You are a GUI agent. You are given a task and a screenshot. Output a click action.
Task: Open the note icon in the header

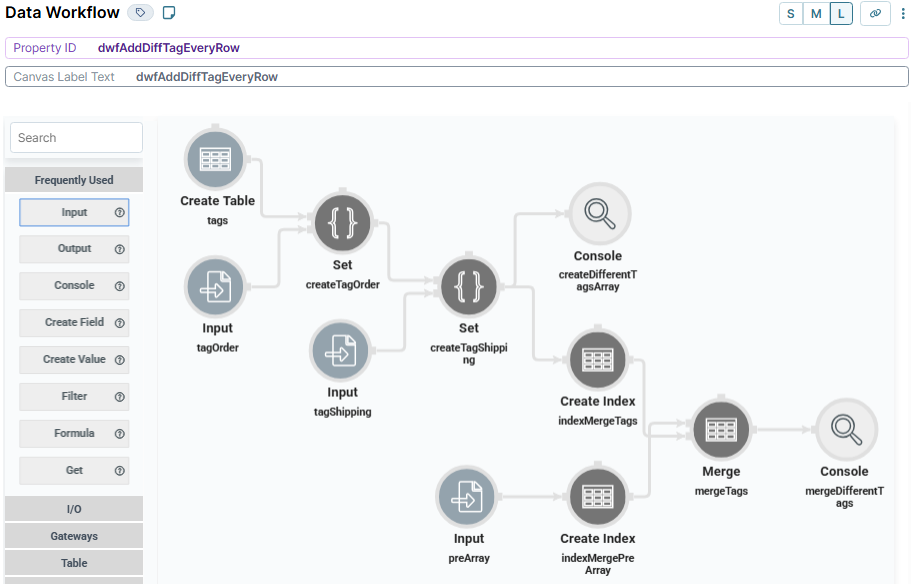pos(166,13)
